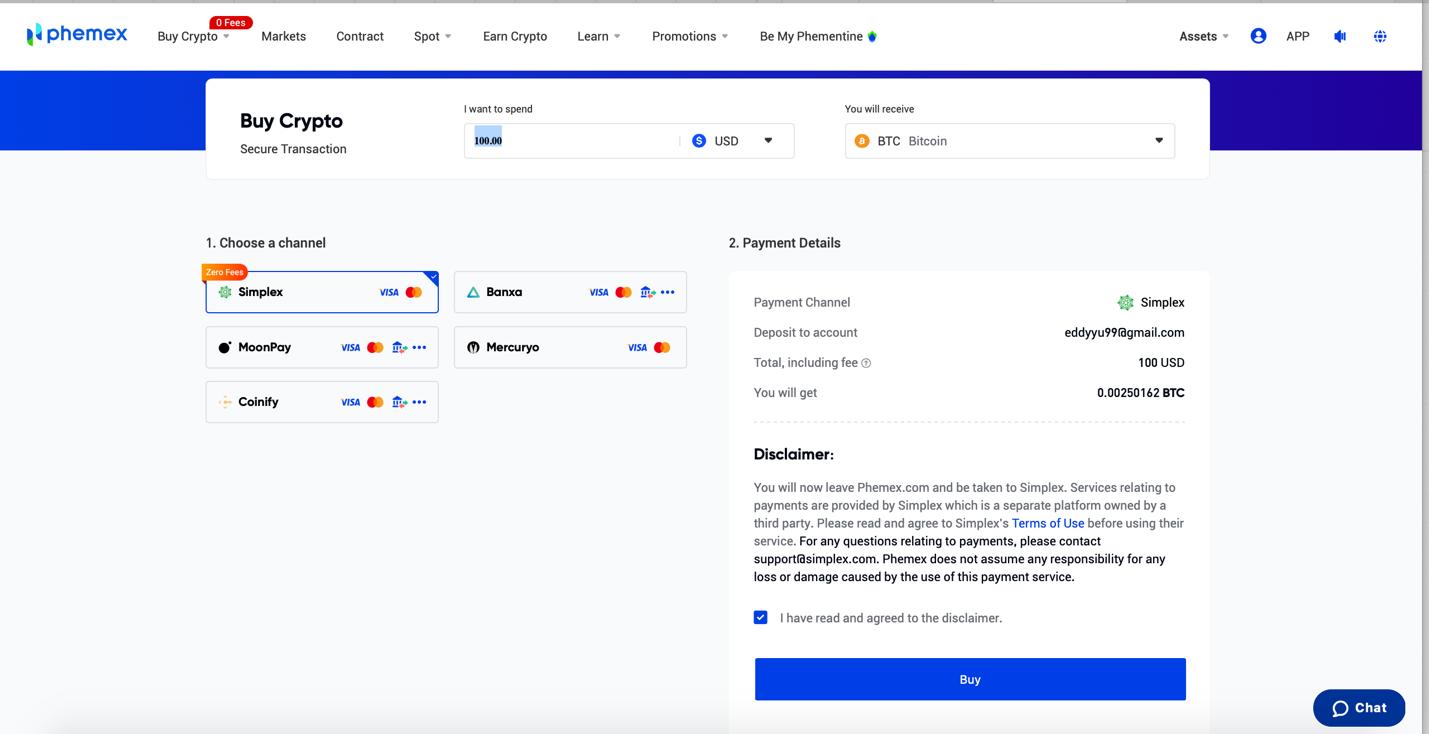The image size is (1429, 734).
Task: Select the Contract menu item
Action: [360, 36]
